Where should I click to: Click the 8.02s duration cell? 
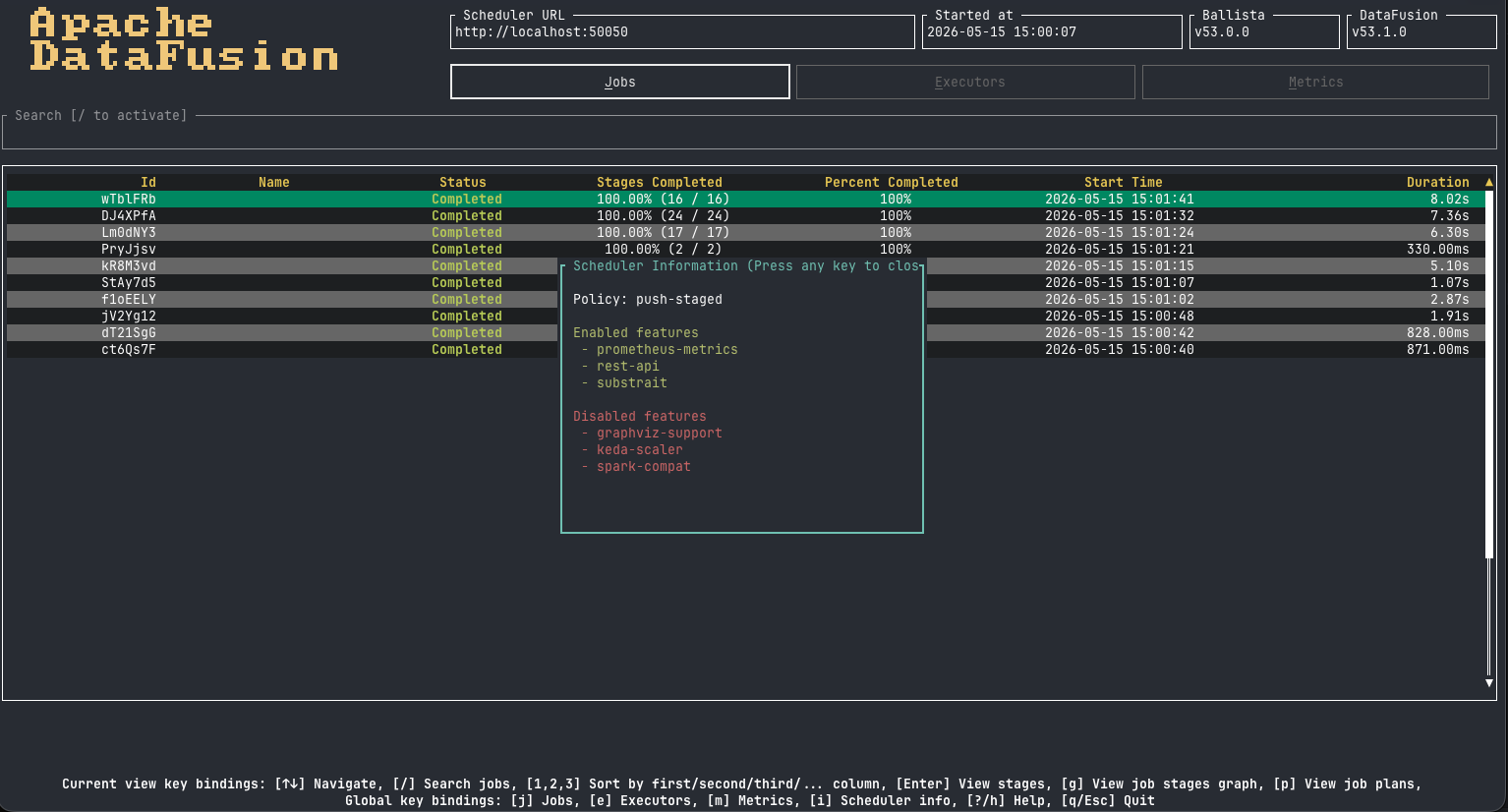(x=1450, y=199)
